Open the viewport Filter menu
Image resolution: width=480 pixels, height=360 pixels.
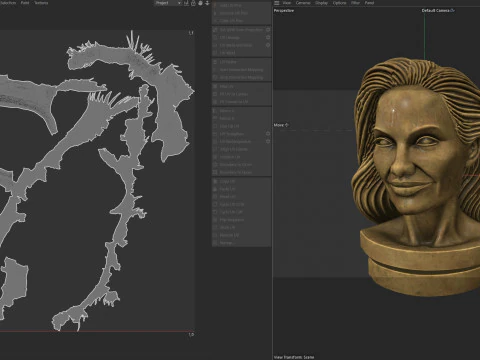point(355,3)
